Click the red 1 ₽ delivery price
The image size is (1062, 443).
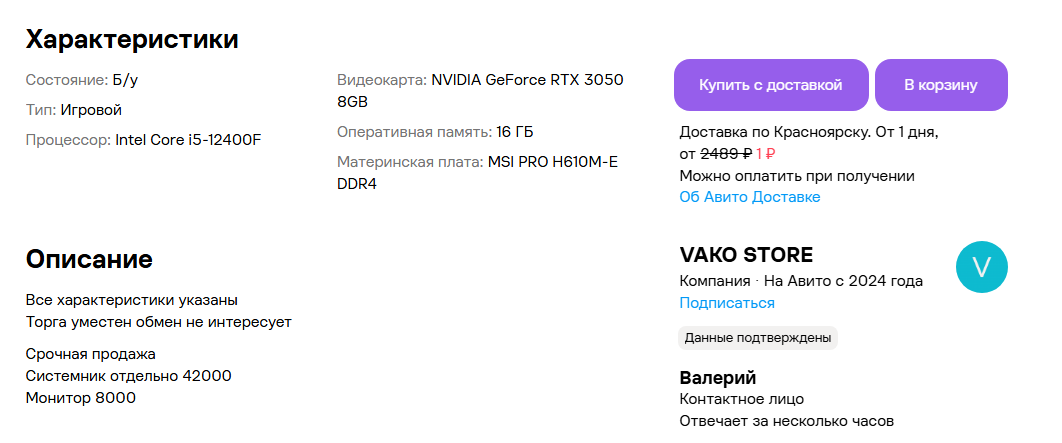point(766,154)
